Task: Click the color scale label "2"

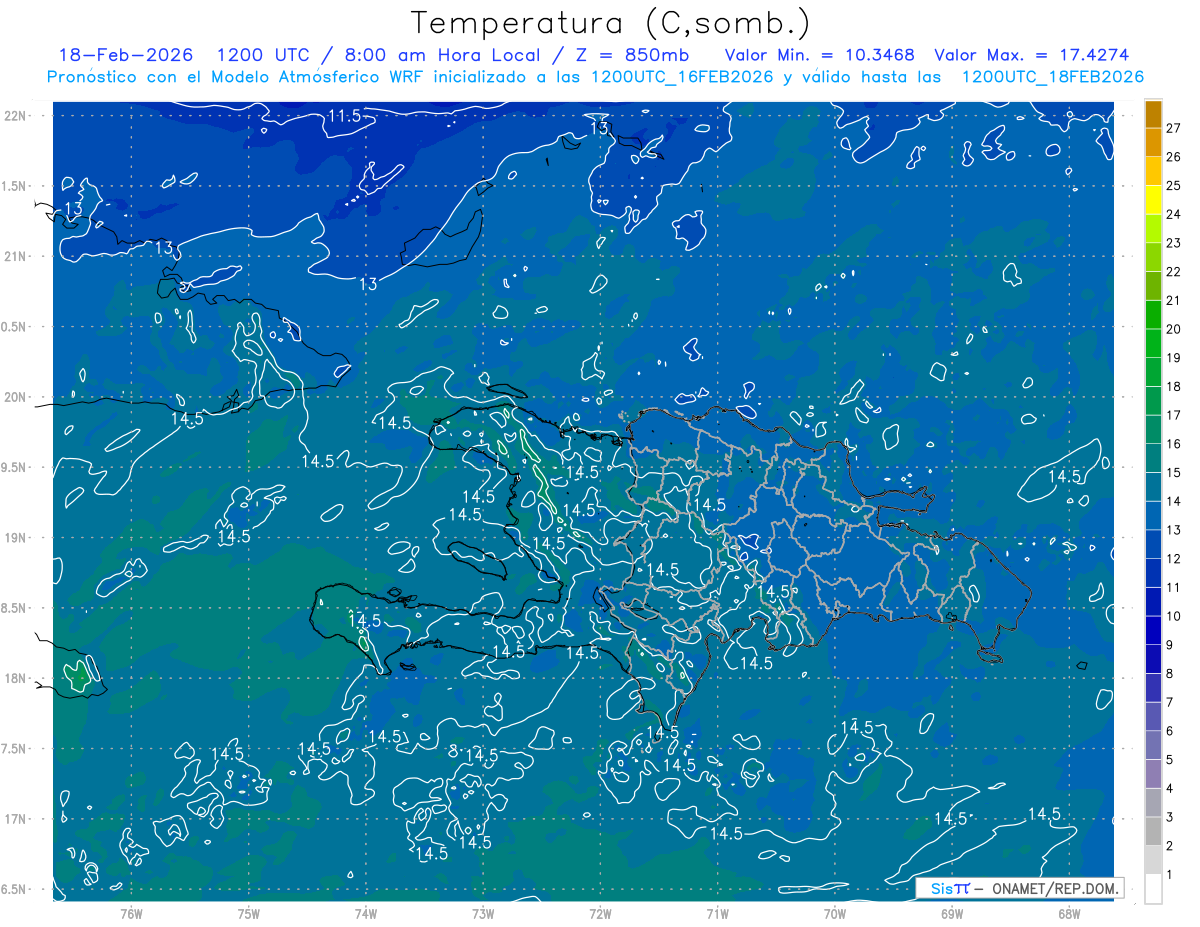Action: click(1170, 847)
